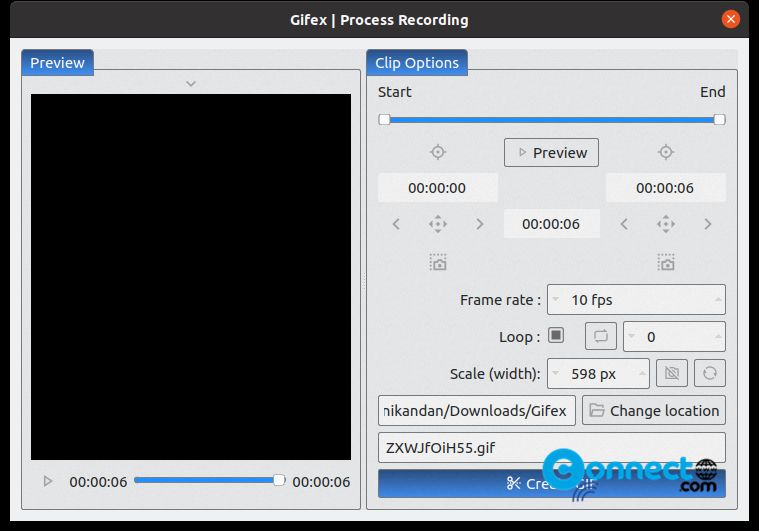The image size is (759, 531).
Task: Take a snapshot of the End frame
Action: tap(666, 262)
